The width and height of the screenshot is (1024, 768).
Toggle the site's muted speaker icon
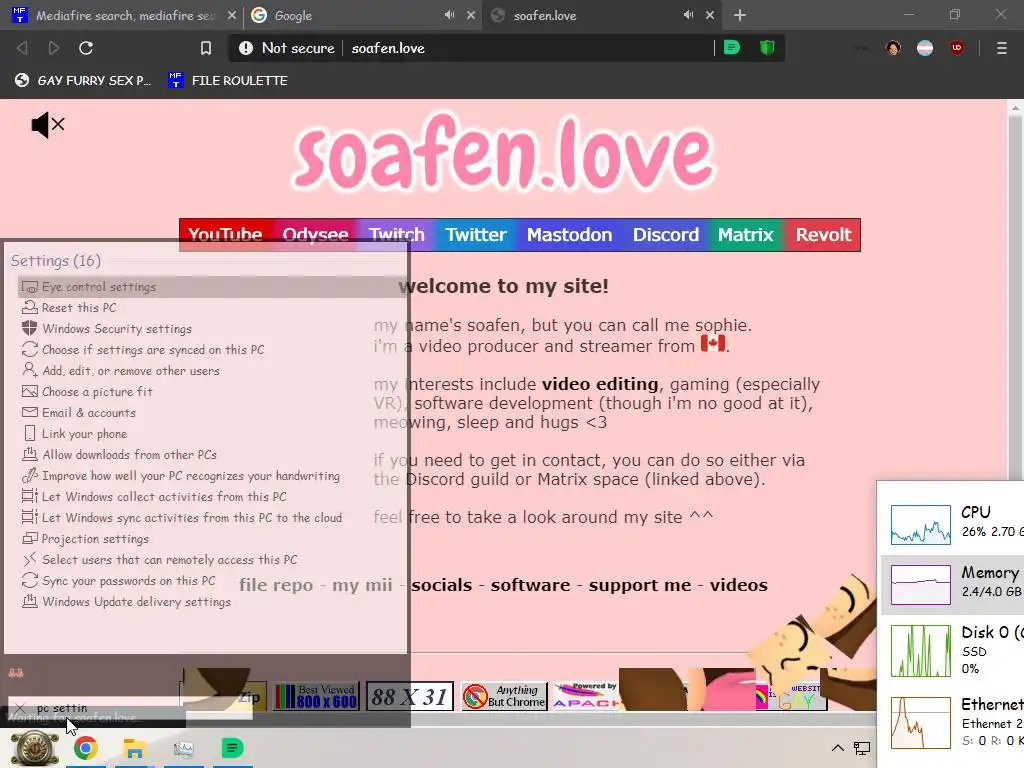pos(48,124)
